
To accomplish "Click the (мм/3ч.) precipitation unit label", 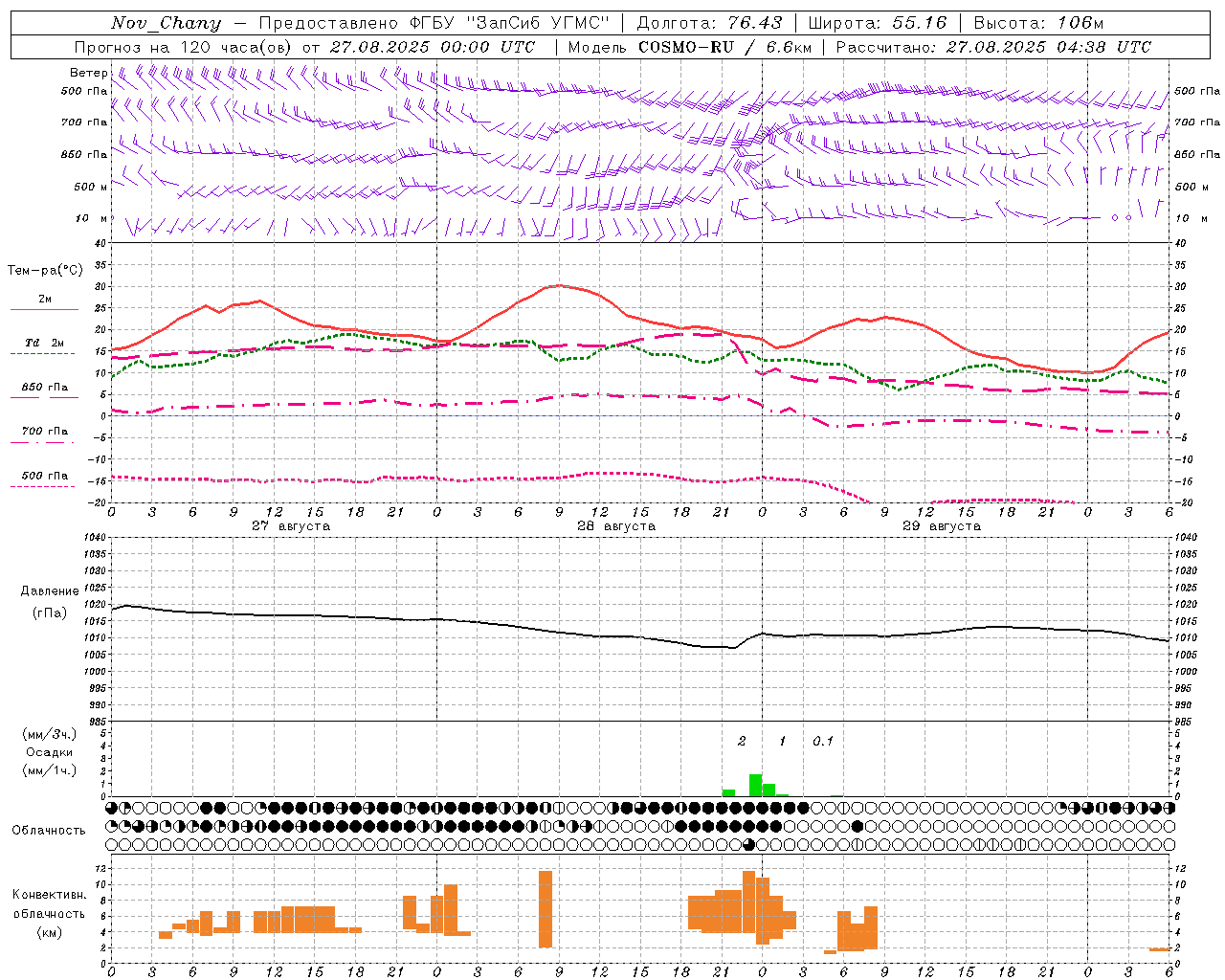I will point(50,734).
